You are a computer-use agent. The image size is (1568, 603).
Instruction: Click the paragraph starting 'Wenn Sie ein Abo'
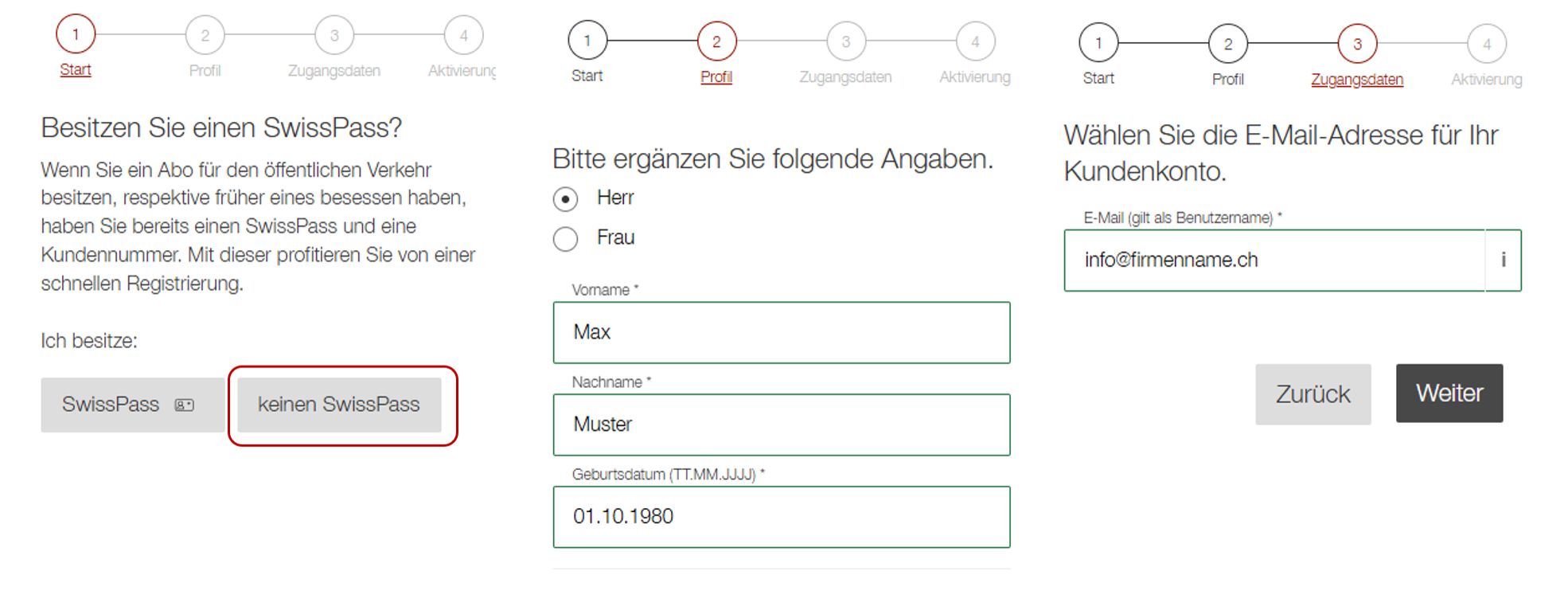point(259,226)
